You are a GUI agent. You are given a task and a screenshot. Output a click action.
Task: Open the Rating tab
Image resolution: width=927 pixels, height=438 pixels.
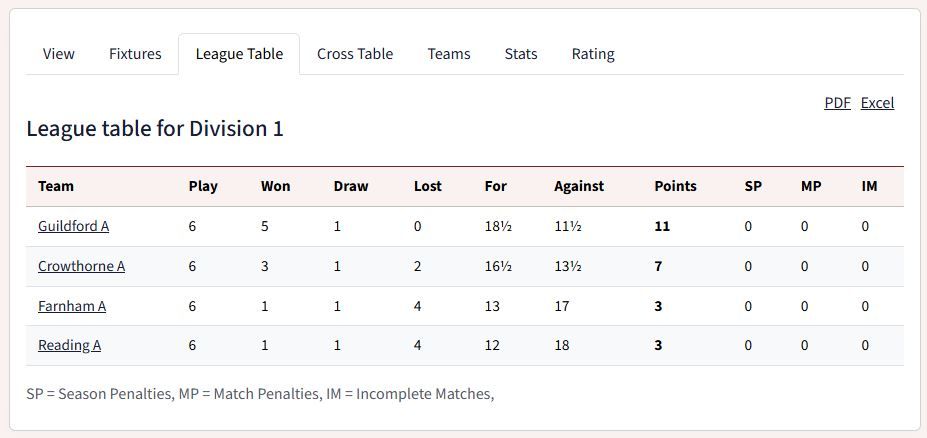click(593, 54)
